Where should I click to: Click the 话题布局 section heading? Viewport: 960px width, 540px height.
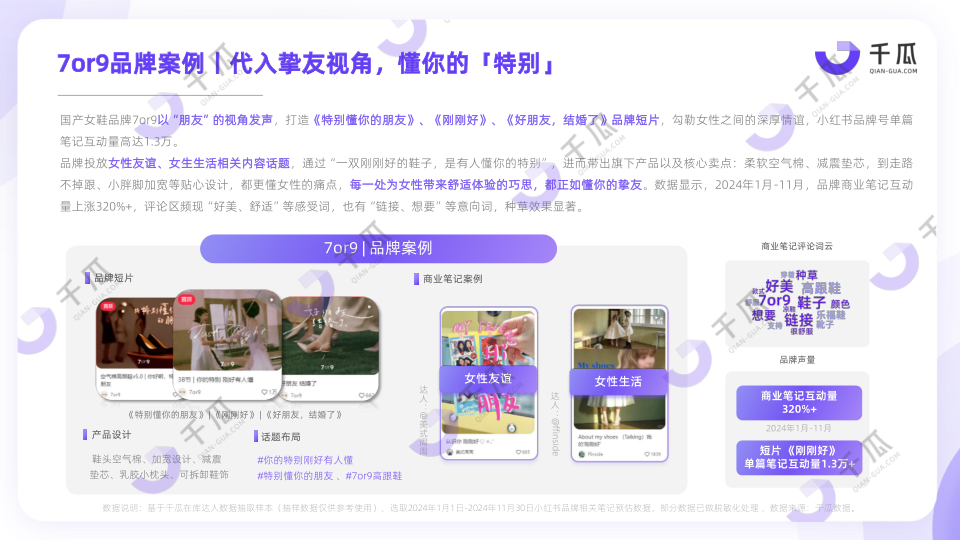(x=280, y=437)
